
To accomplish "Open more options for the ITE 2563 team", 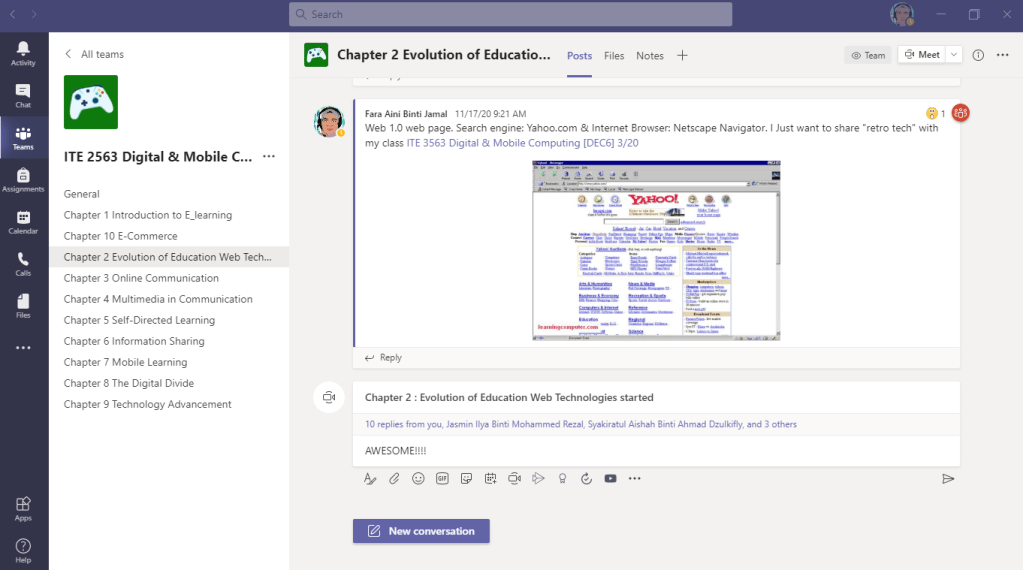I will point(268,157).
